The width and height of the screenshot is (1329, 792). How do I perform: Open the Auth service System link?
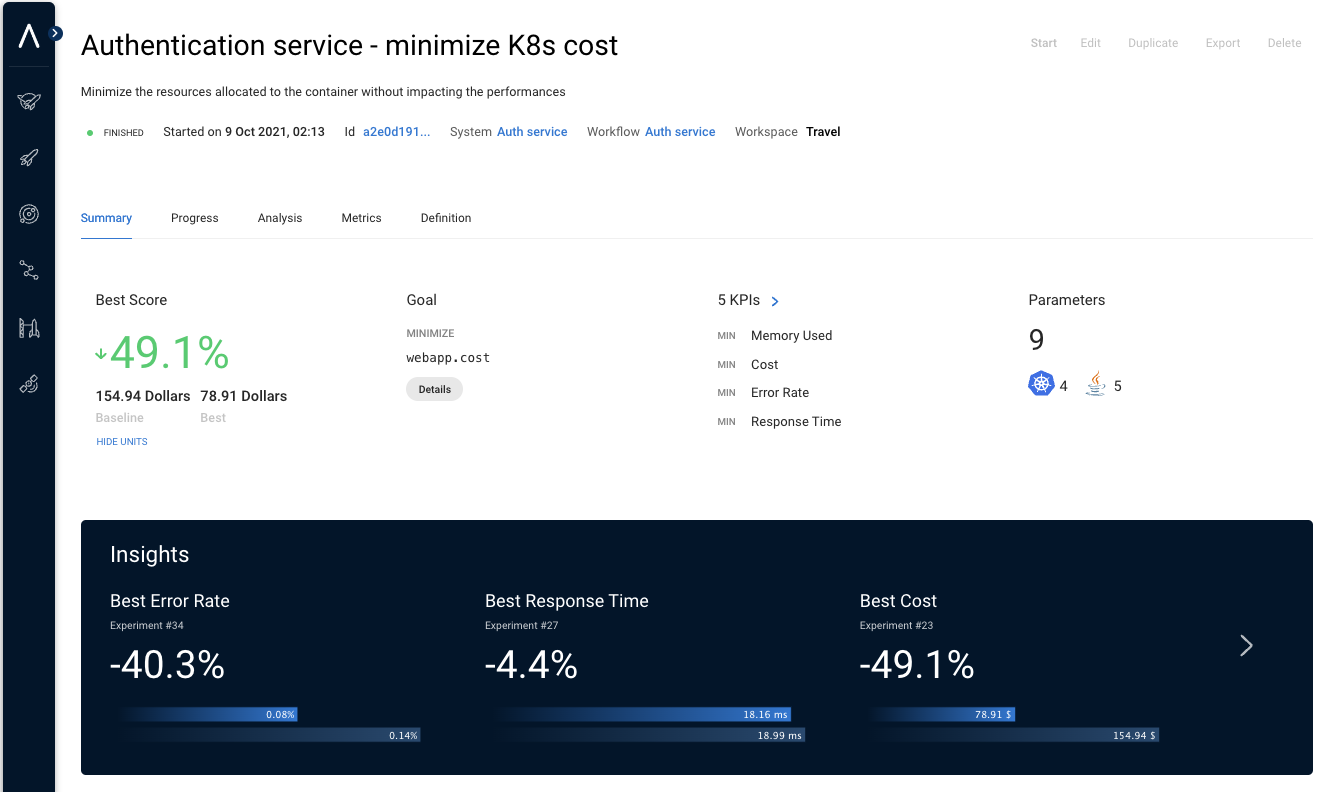532,132
